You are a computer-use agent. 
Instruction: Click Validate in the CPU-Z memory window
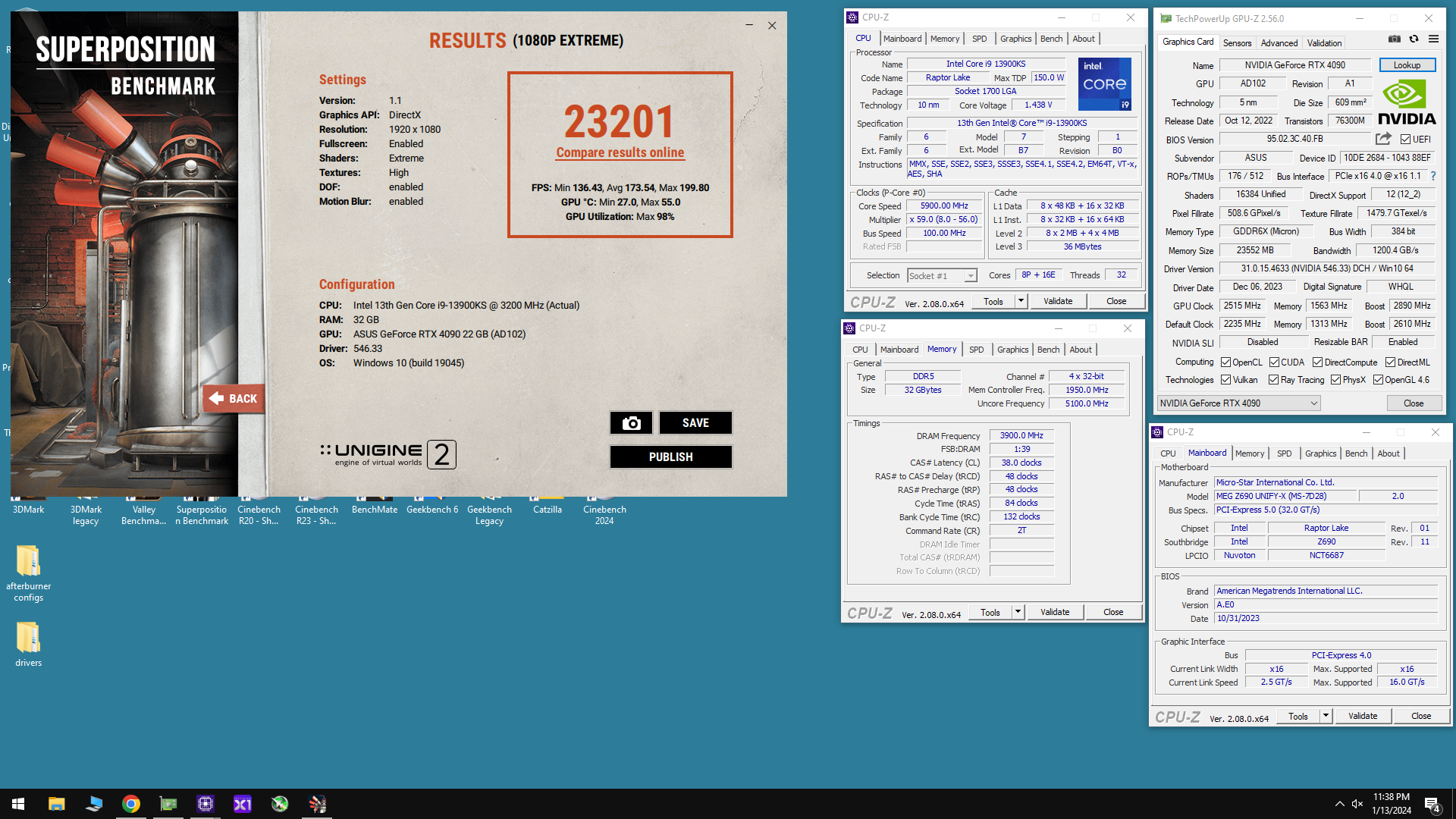[1055, 612]
